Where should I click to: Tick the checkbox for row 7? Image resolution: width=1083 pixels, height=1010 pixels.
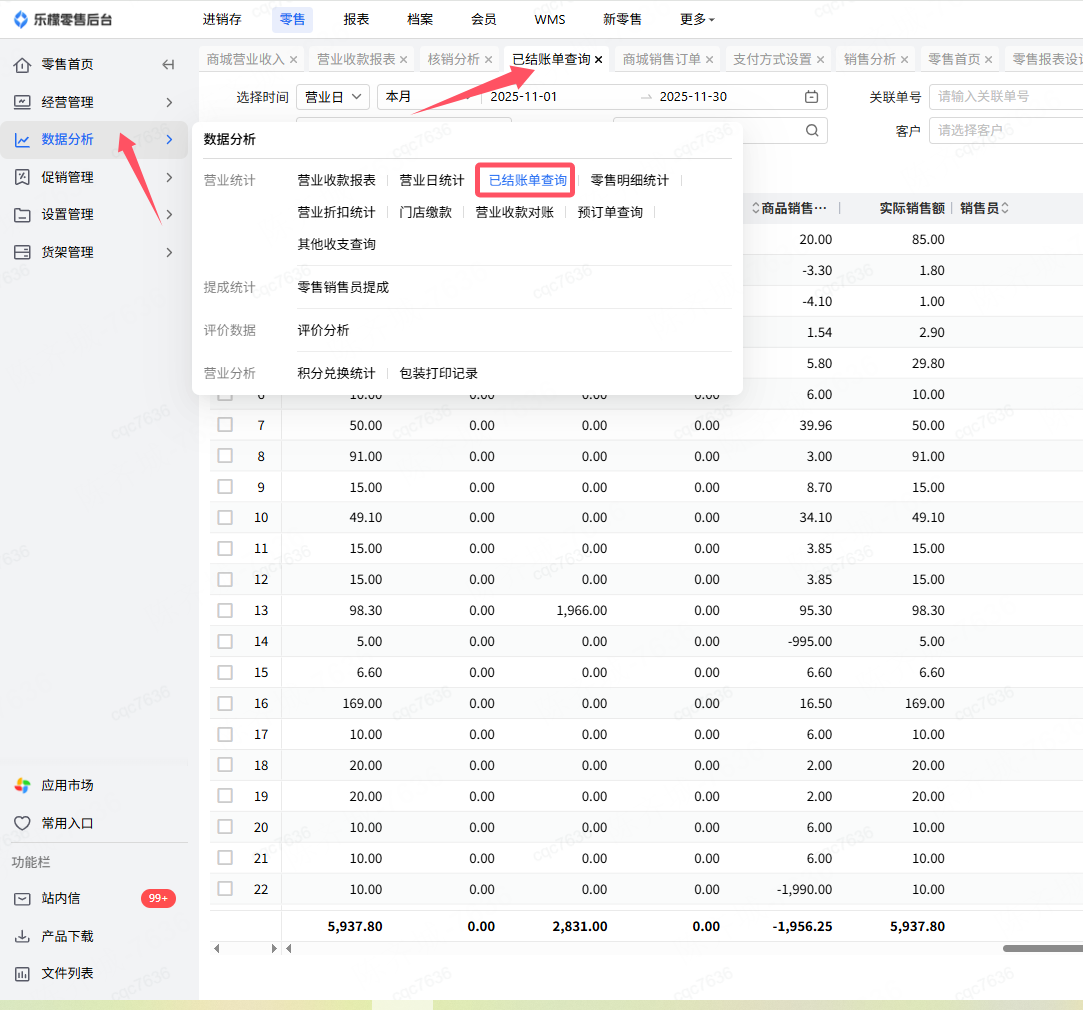pyautogui.click(x=225, y=425)
